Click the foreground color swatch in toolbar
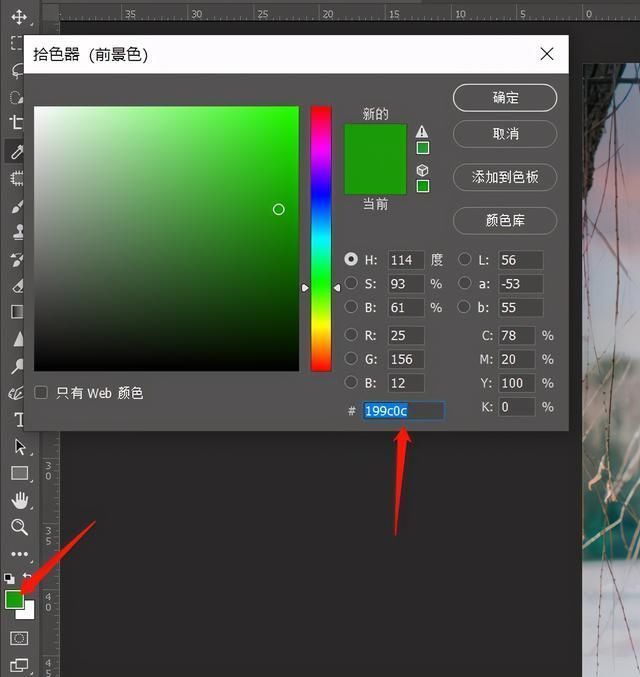640x677 pixels. click(13, 600)
